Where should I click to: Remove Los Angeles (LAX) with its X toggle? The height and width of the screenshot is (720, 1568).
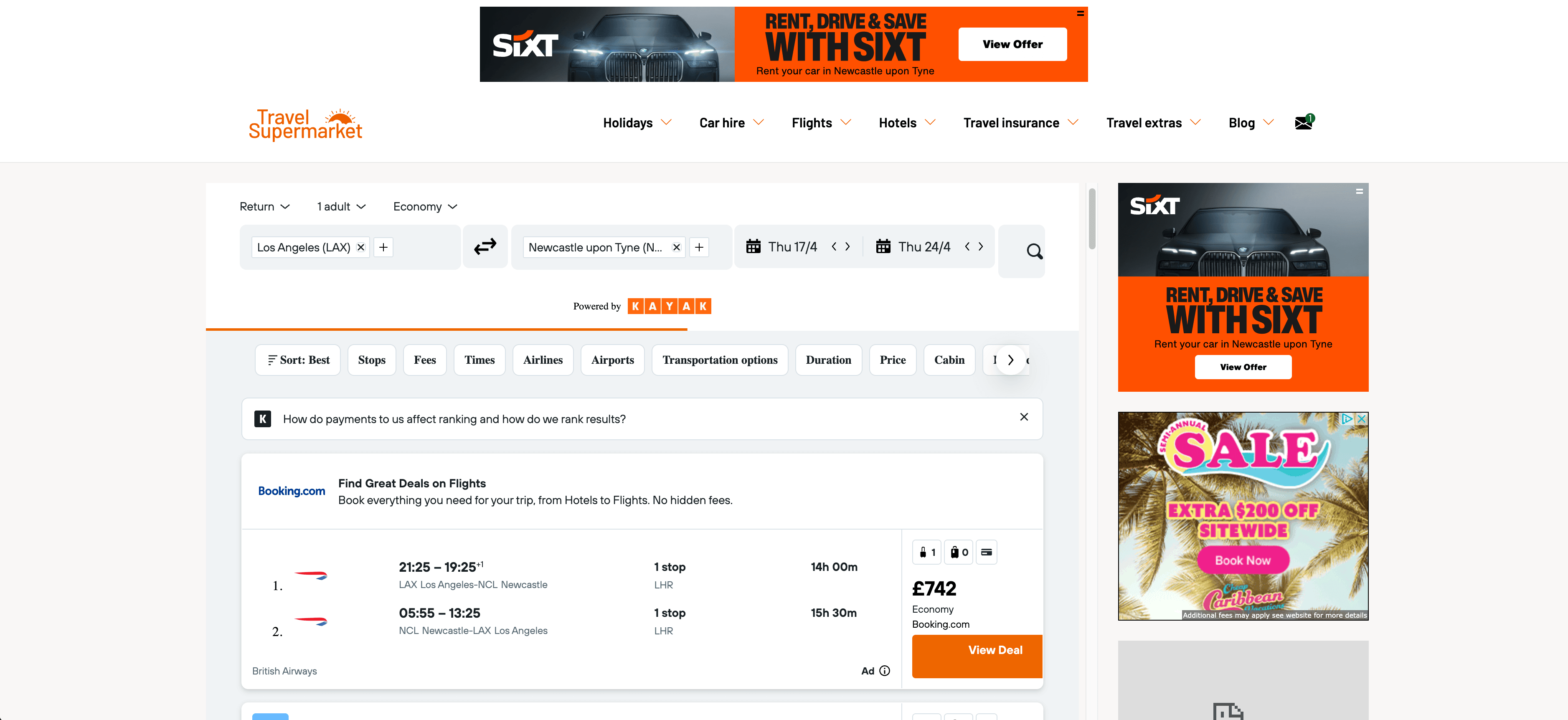tap(360, 247)
